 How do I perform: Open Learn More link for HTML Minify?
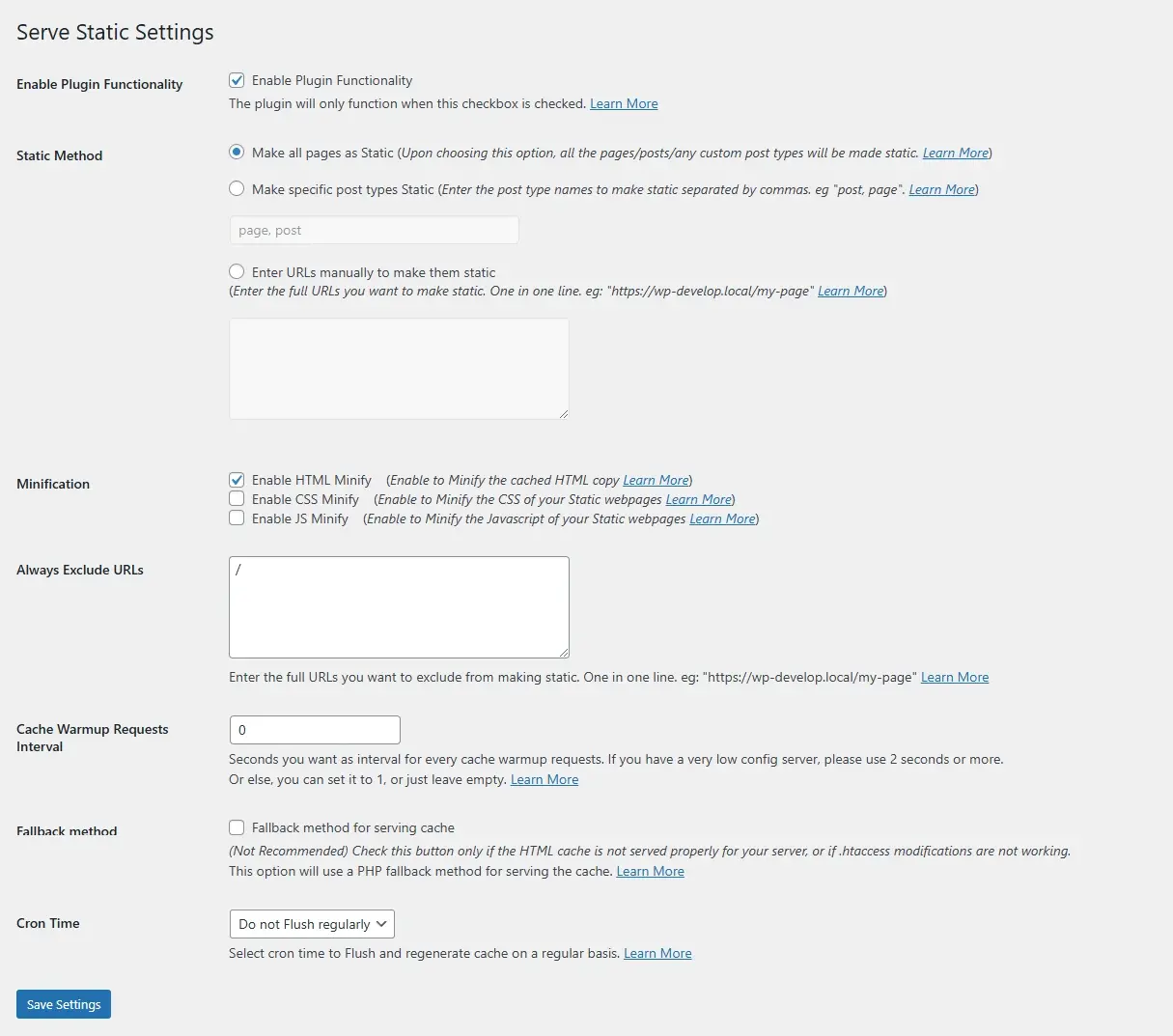coord(656,480)
